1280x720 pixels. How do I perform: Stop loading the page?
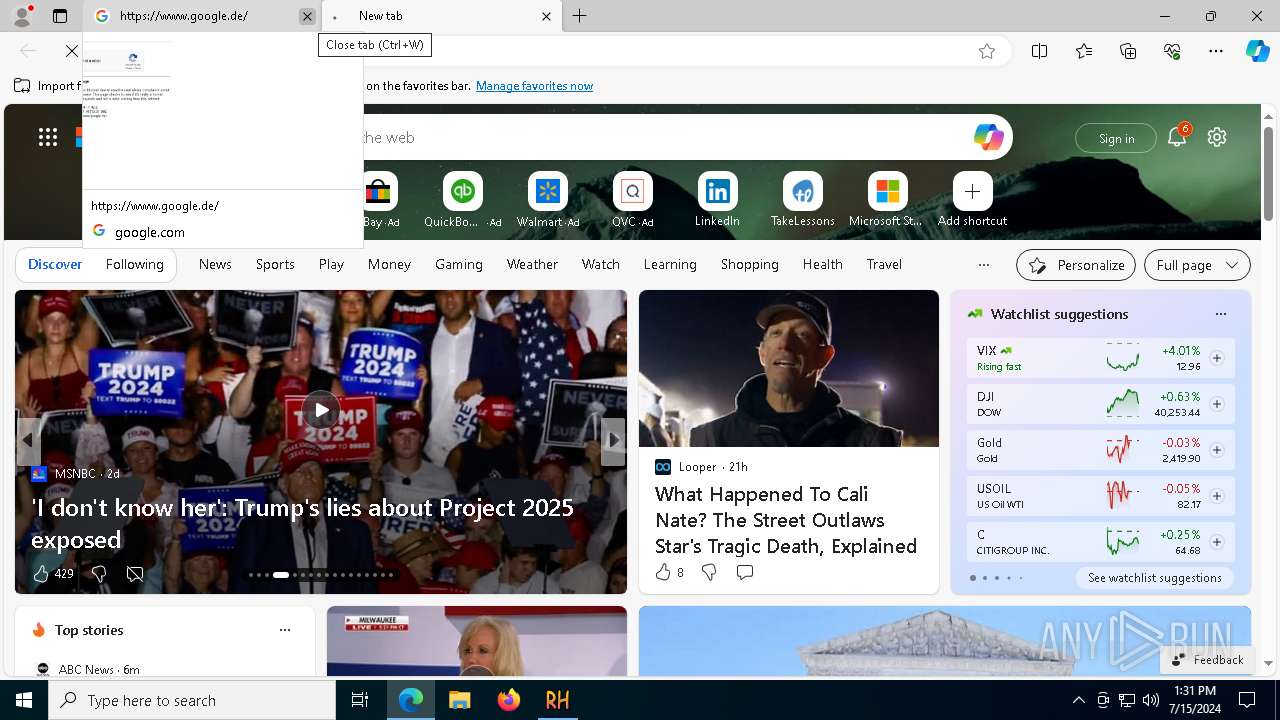coord(72,51)
